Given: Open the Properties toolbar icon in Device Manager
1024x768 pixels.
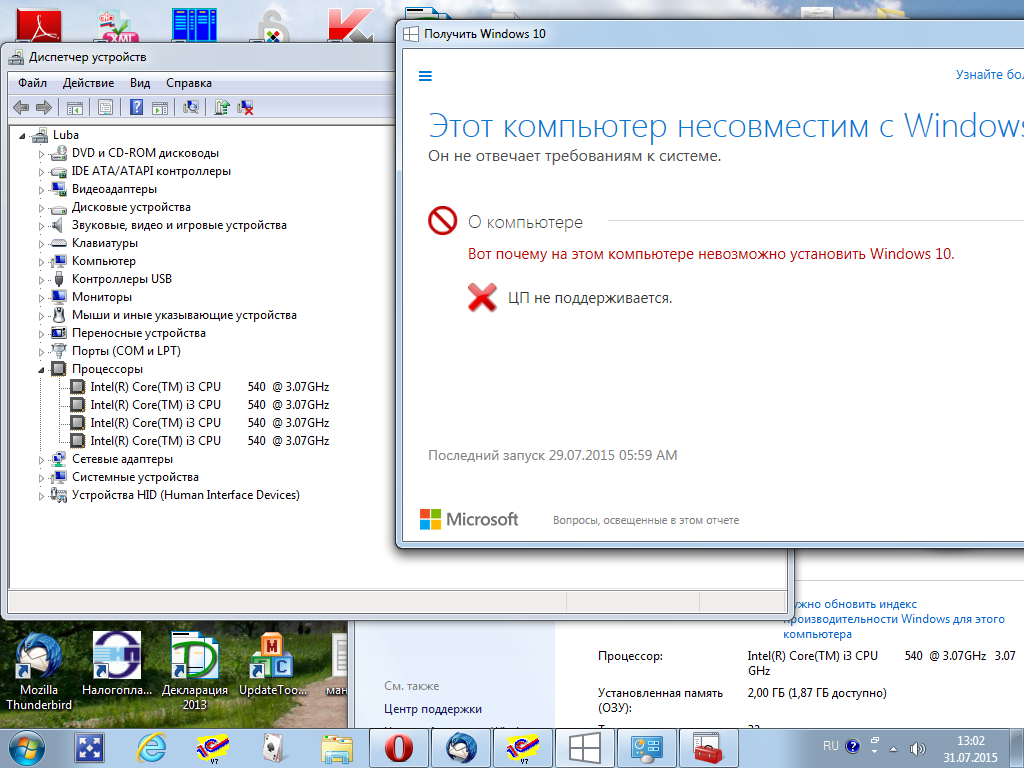Looking at the screenshot, I should pos(104,108).
